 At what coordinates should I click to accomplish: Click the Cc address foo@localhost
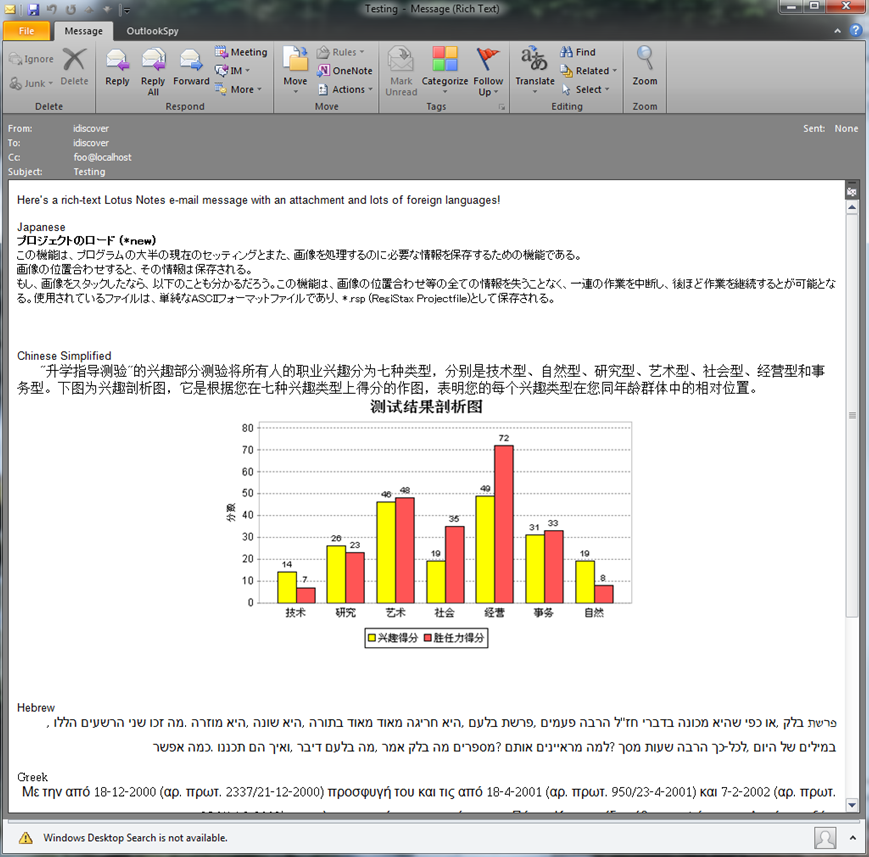coord(103,157)
